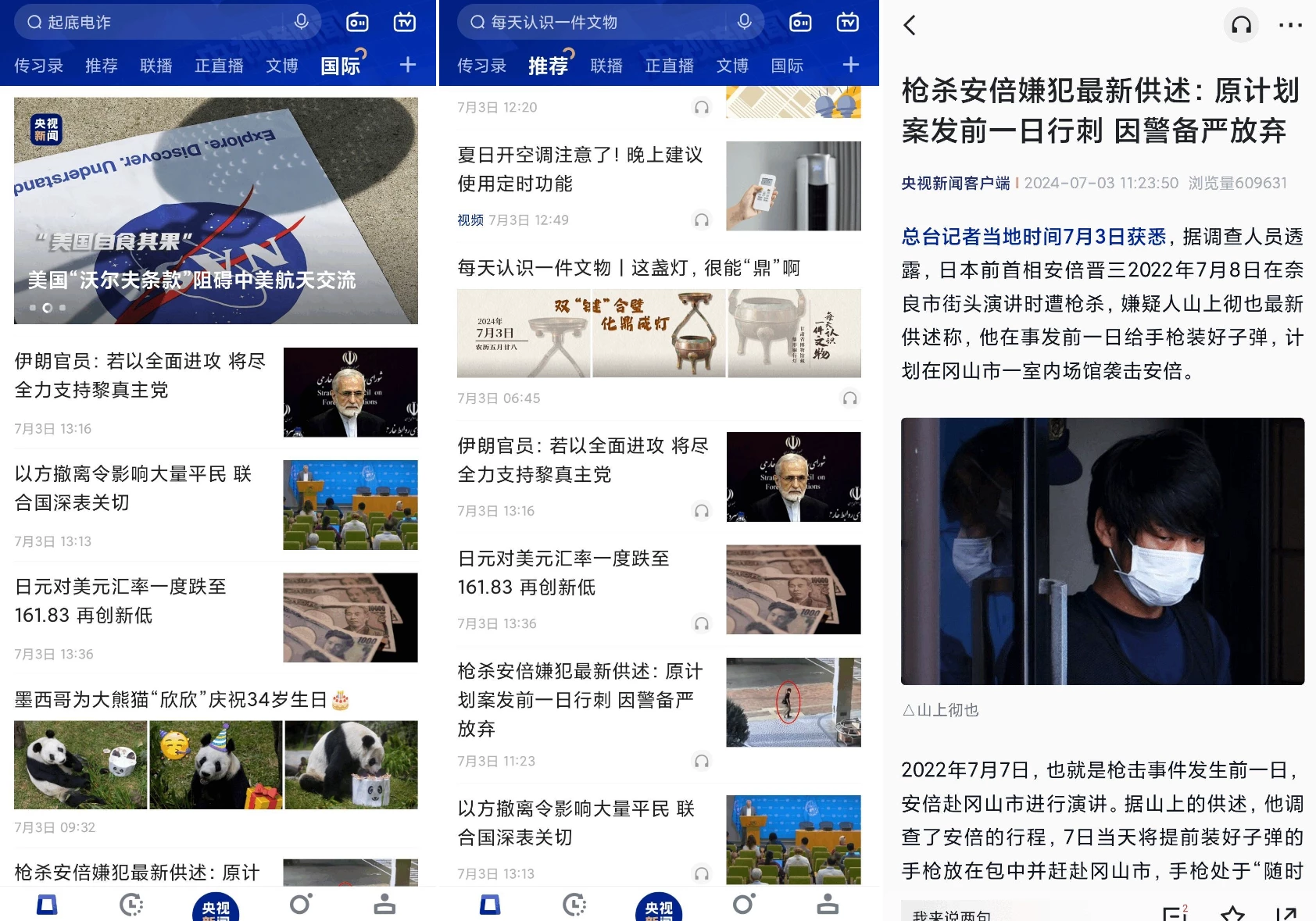
Task: Switch to 文博 tab on the middle screen
Action: click(733, 66)
